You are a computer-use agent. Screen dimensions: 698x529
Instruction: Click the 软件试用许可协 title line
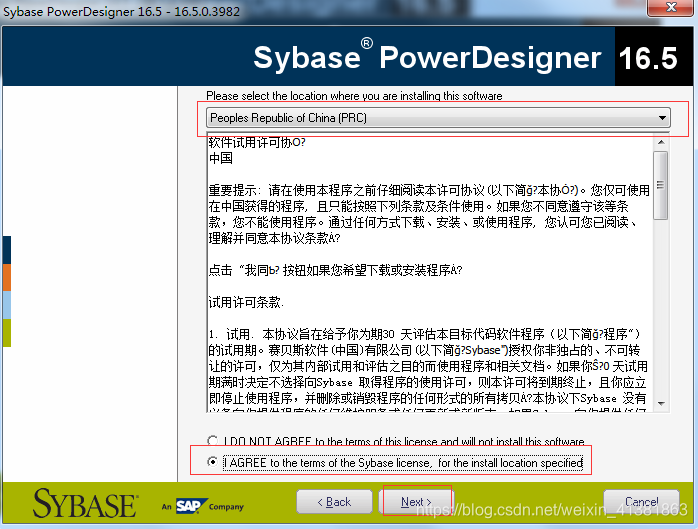point(257,142)
